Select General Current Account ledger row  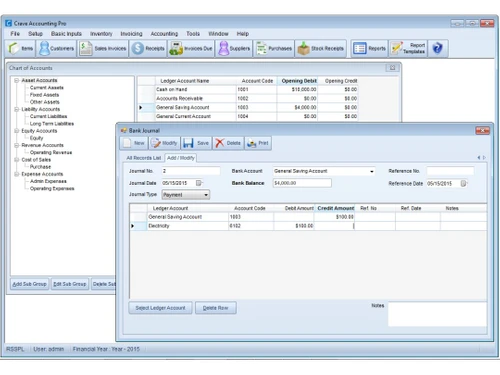tap(248, 116)
